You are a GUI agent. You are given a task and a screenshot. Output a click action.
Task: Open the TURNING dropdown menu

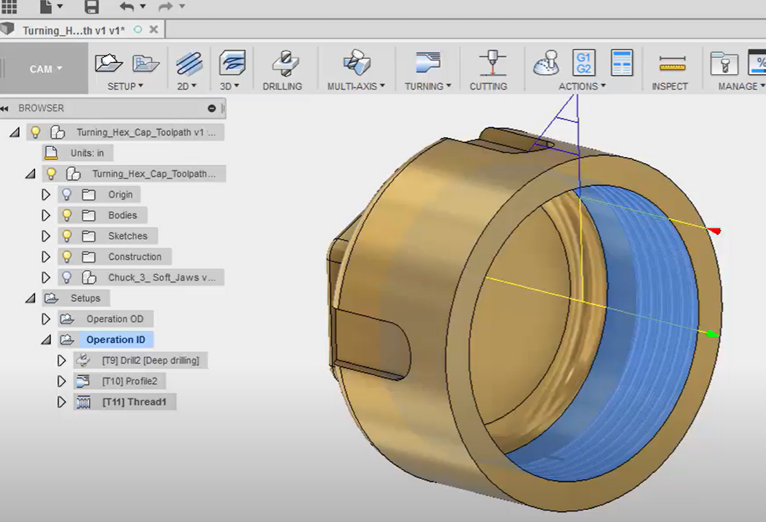pyautogui.click(x=428, y=86)
